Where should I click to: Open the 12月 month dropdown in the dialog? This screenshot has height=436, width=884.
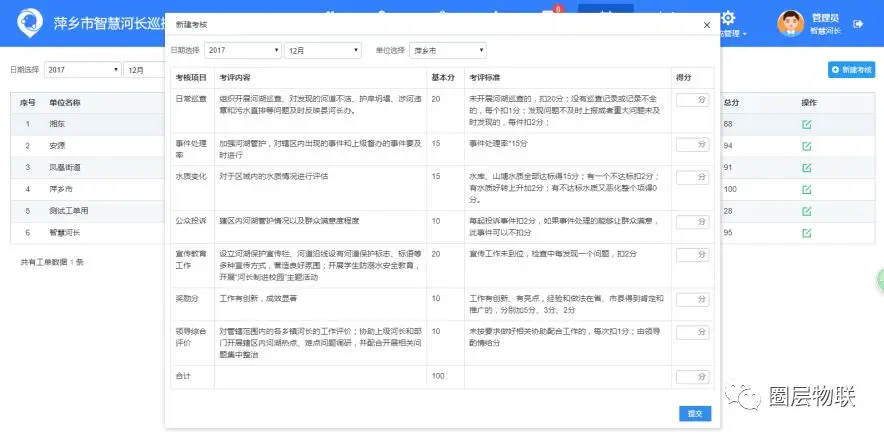tap(322, 50)
